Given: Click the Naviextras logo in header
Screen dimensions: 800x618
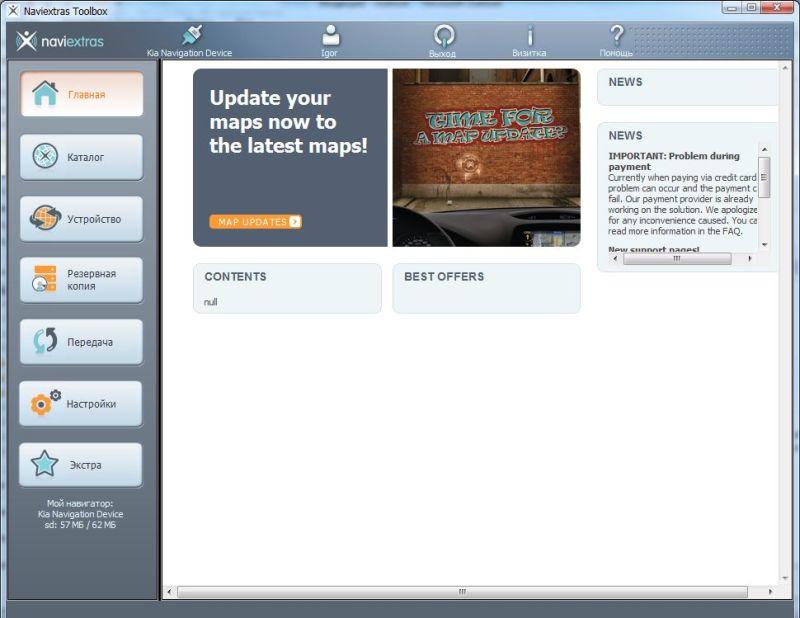Looking at the screenshot, I should click(60, 41).
